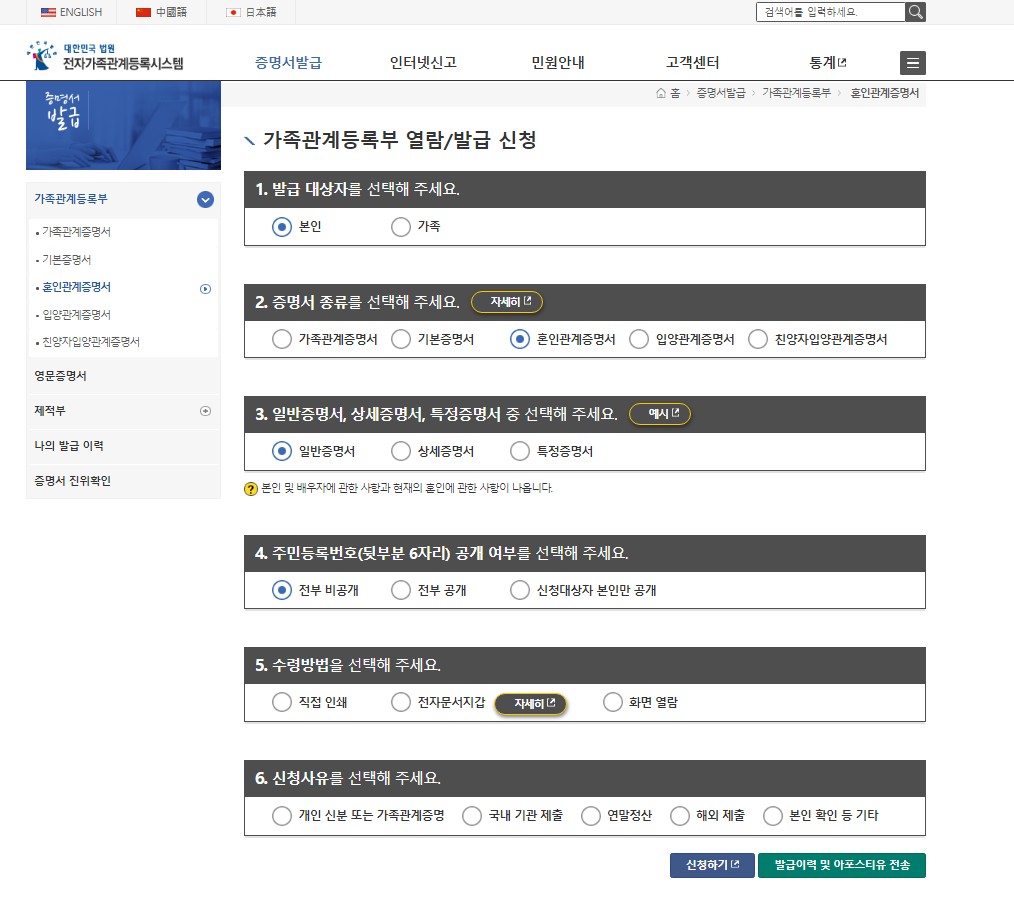Image resolution: width=1014 pixels, height=904 pixels.
Task: Open the hamburger menu at top right
Action: 912,62
